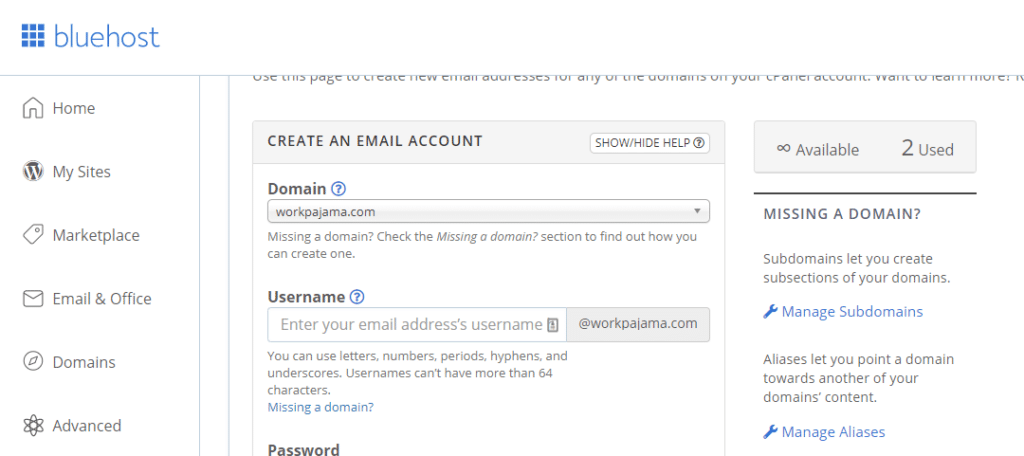Click the Domain field label
Viewport: 1024px width, 456px height.
[296, 189]
